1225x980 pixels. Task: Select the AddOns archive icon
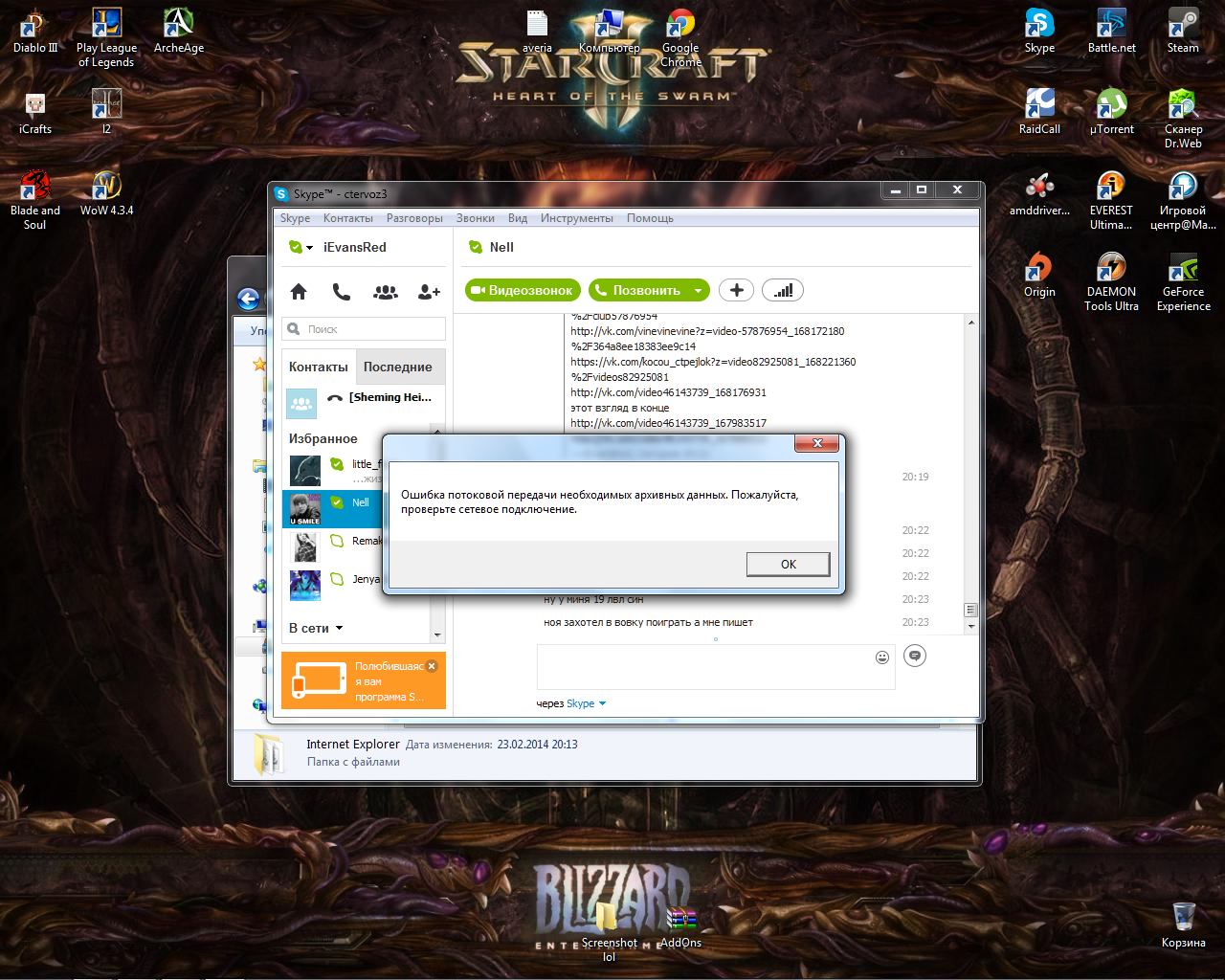[680, 925]
